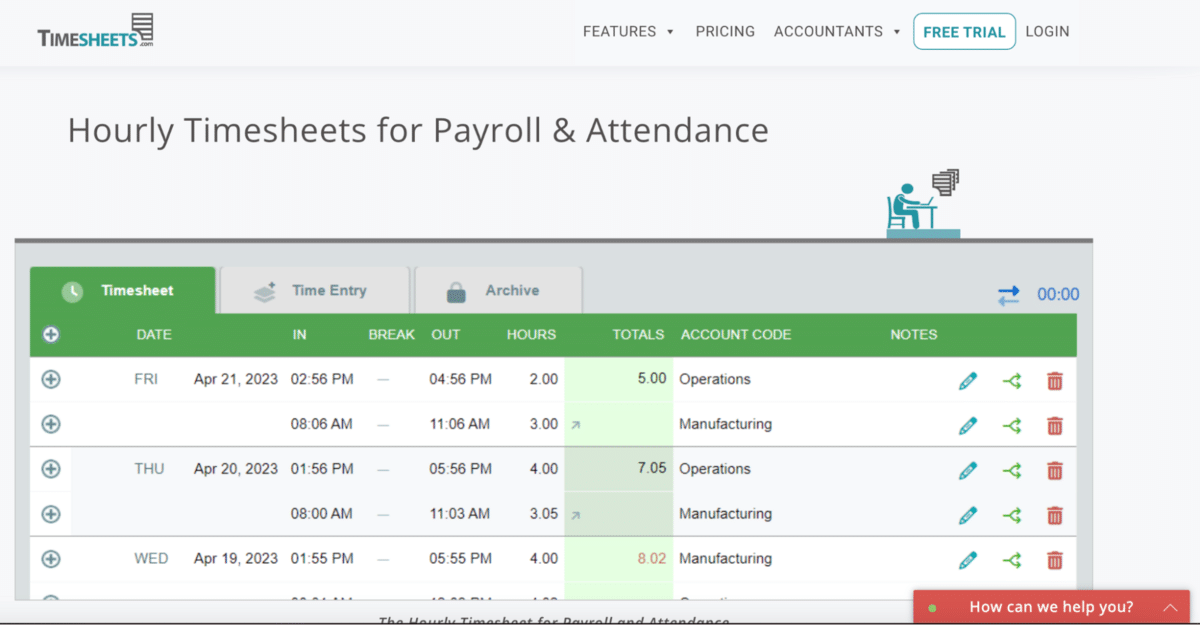Select the Apr 19, 2023 date cell
This screenshot has width=1200, height=625.
click(236, 559)
